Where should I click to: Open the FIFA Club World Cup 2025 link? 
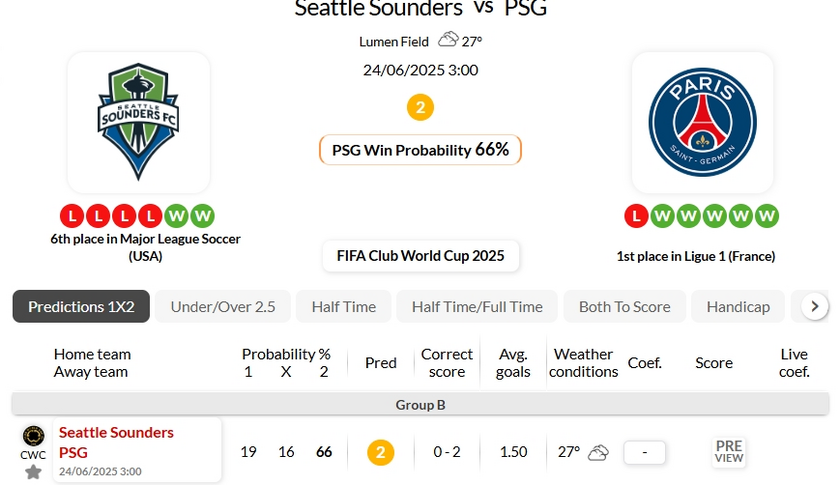420,255
